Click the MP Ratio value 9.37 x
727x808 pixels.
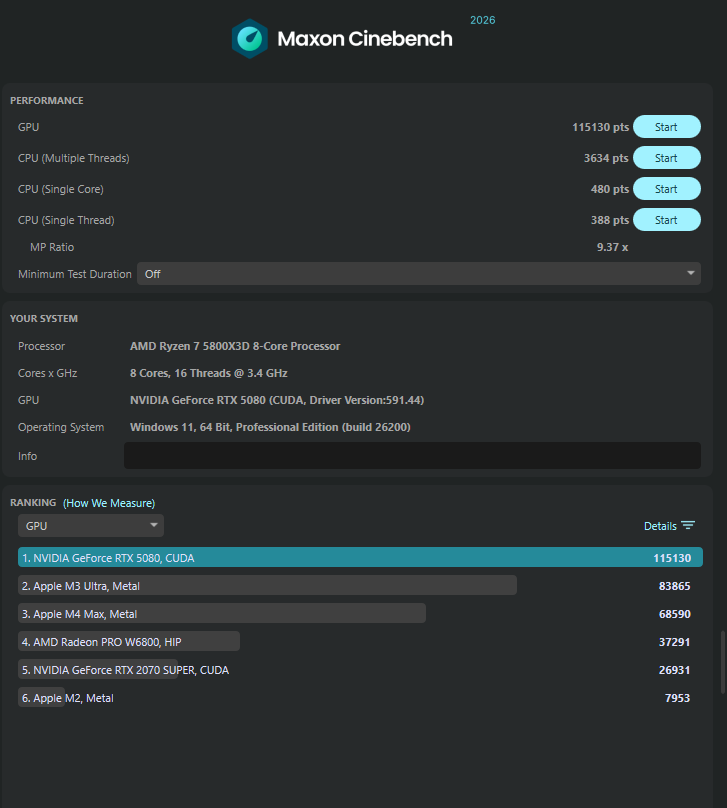pyautogui.click(x=612, y=247)
